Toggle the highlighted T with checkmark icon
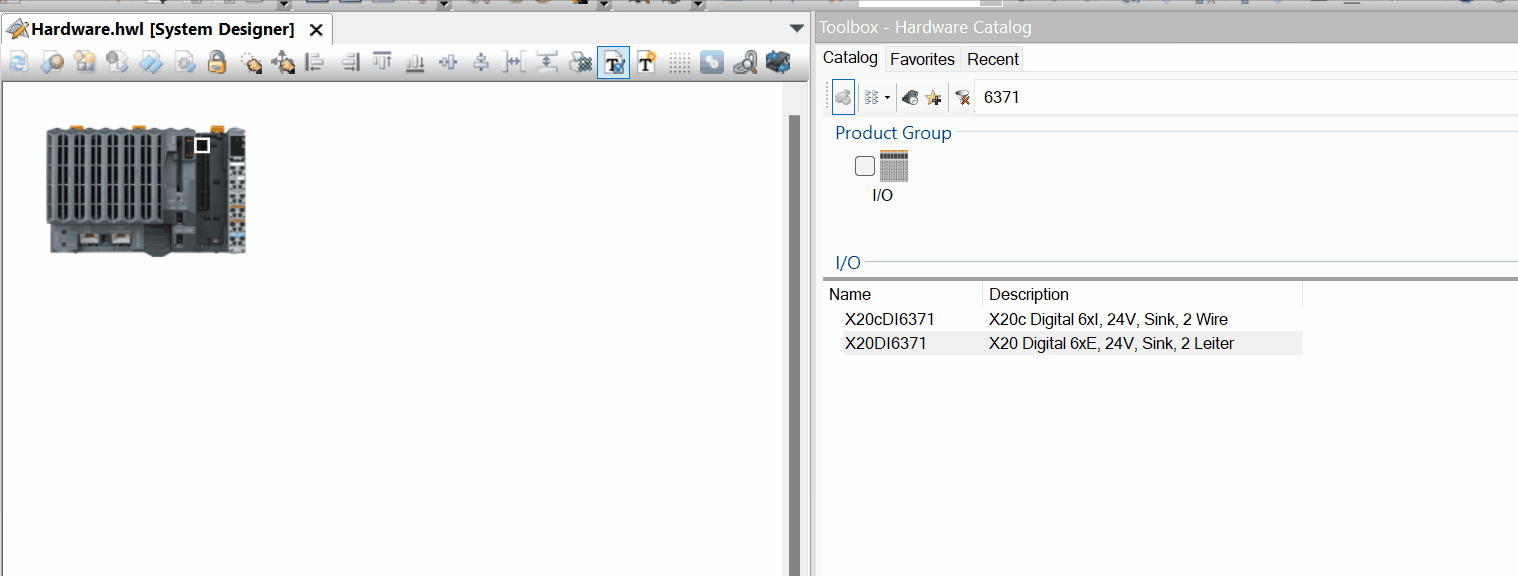1518x576 pixels. click(x=613, y=63)
